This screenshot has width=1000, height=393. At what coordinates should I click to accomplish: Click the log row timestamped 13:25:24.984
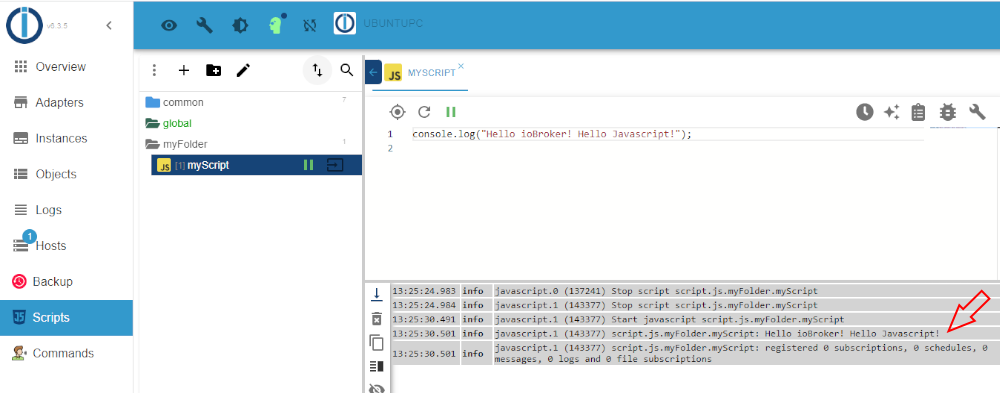click(x=696, y=305)
